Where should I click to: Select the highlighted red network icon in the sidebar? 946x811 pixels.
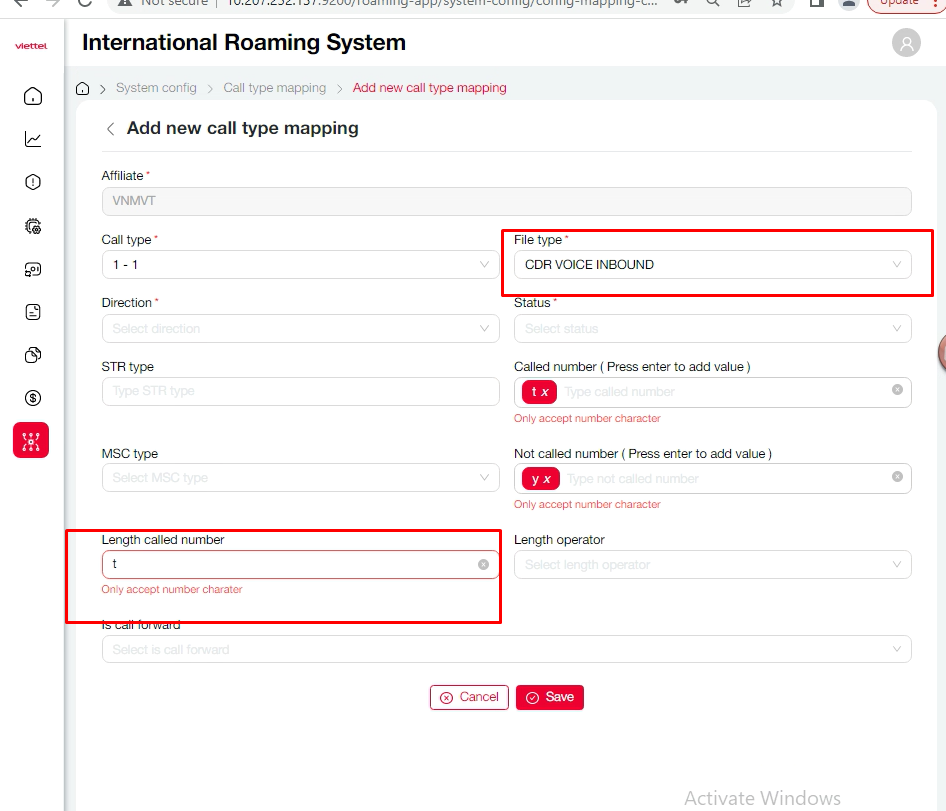tap(31, 440)
